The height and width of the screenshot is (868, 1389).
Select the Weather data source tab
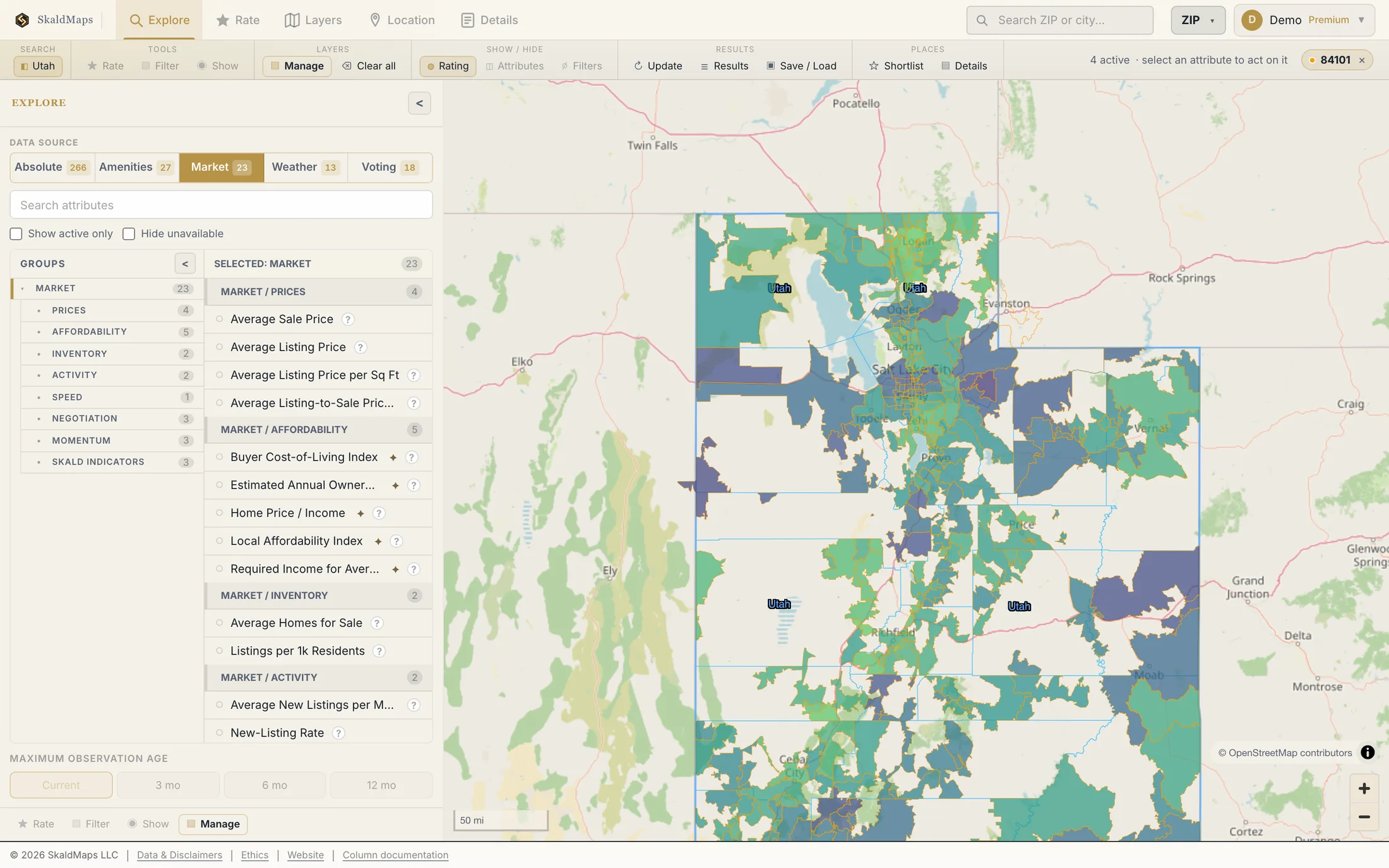[306, 167]
